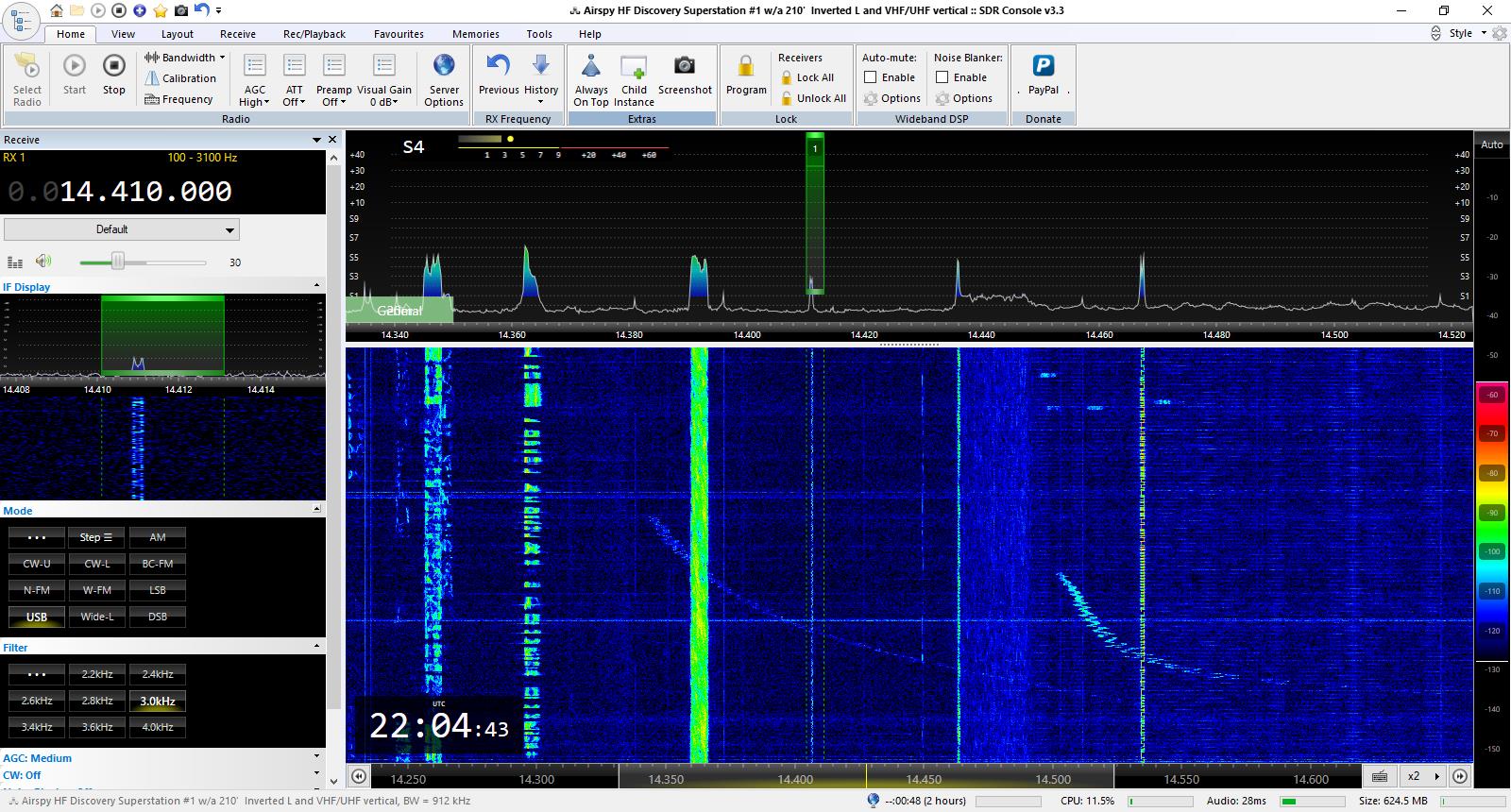Toggle the speaker mute icon
This screenshot has width=1511, height=812.
pyautogui.click(x=43, y=262)
